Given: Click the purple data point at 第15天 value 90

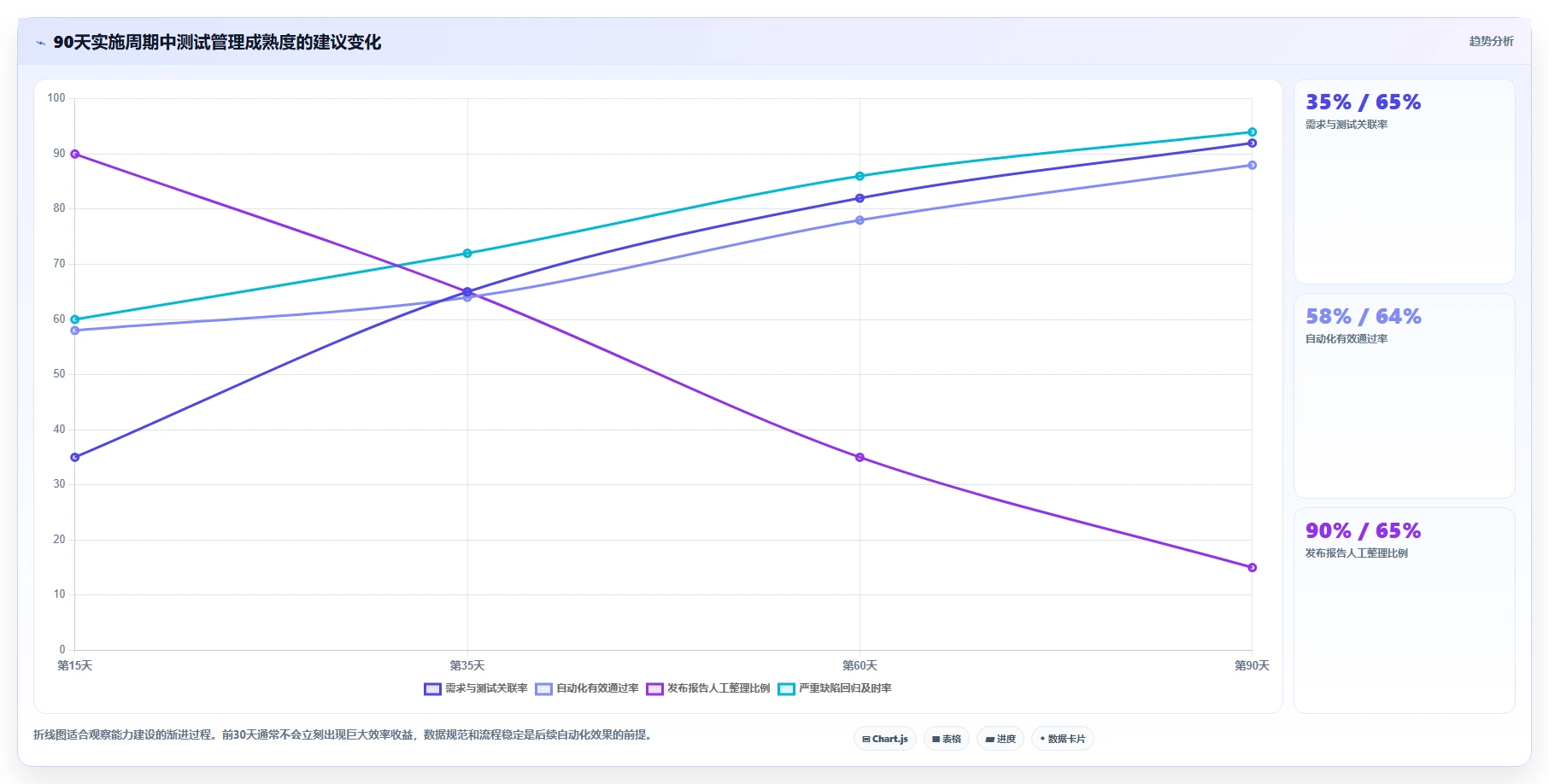Looking at the screenshot, I should (x=75, y=155).
